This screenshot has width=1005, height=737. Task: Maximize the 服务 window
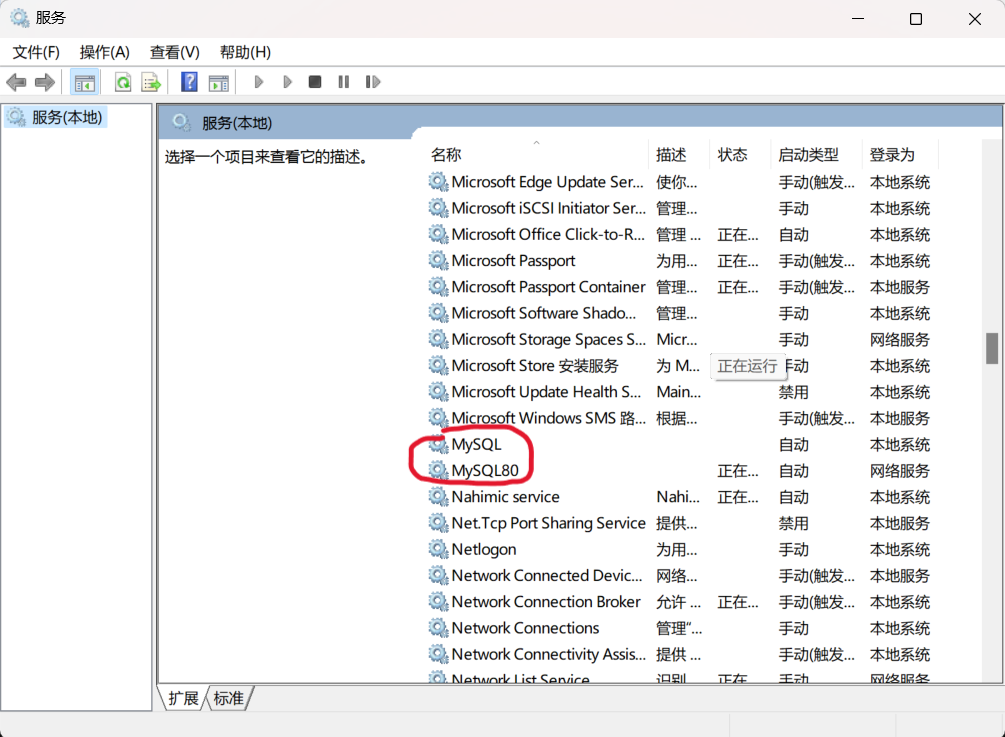click(916, 19)
